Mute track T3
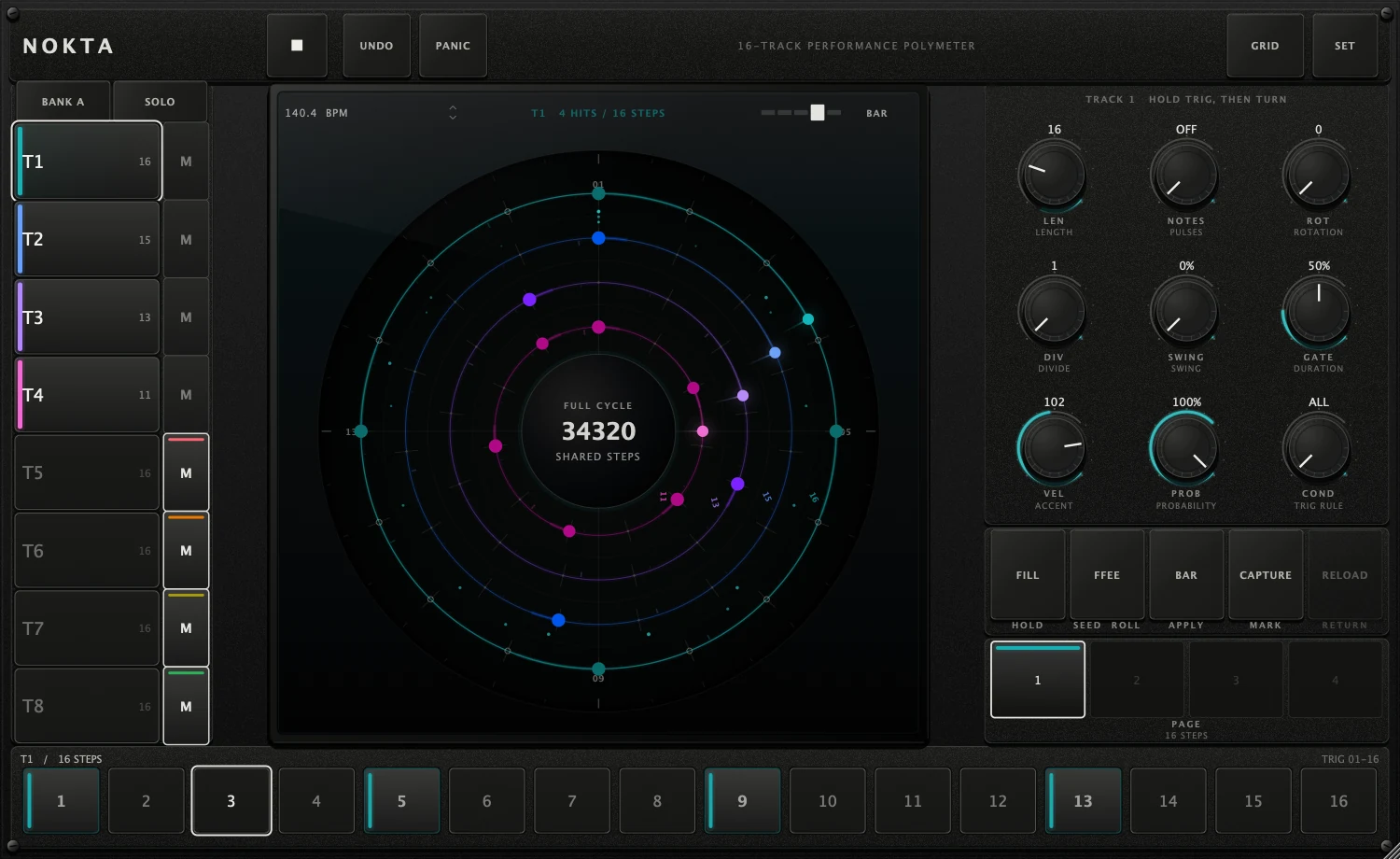 186,317
